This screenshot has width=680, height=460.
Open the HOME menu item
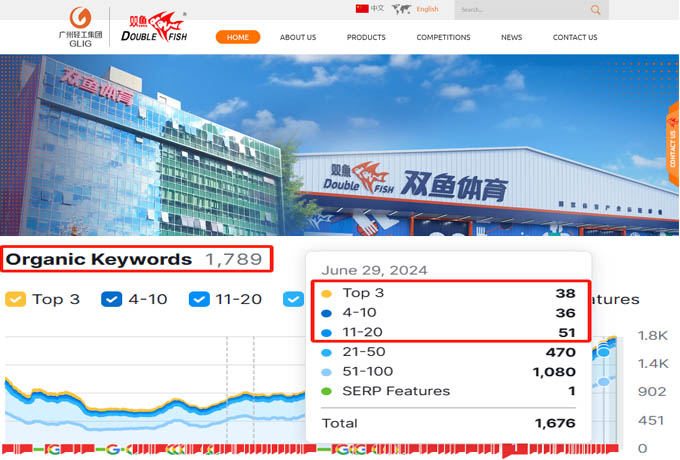238,37
